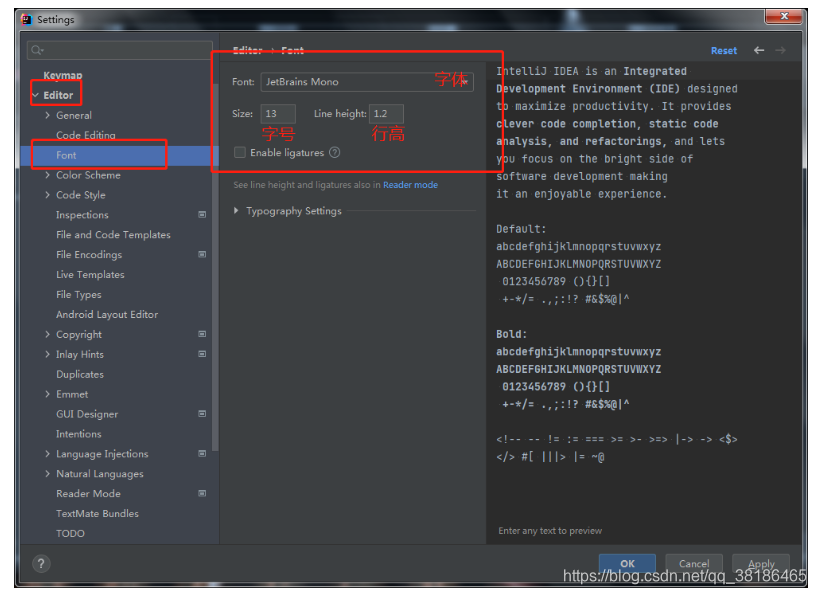Viewport: 817px width, 595px height.
Task: Collapse the Editor tree node
Action: (35, 95)
